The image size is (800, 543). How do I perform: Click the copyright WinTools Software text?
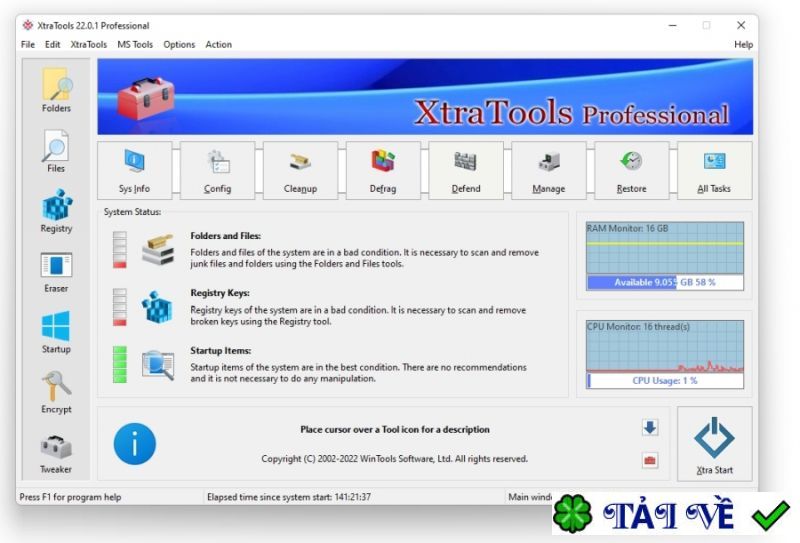[x=394, y=459]
